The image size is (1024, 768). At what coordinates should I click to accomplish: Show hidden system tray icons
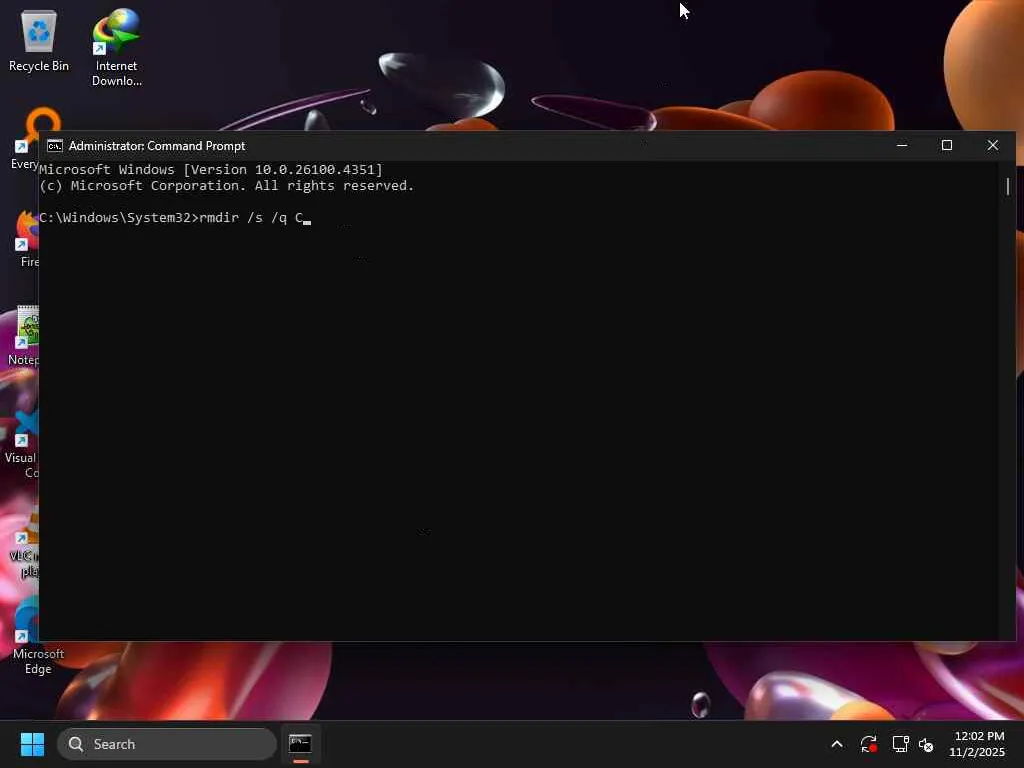point(837,744)
